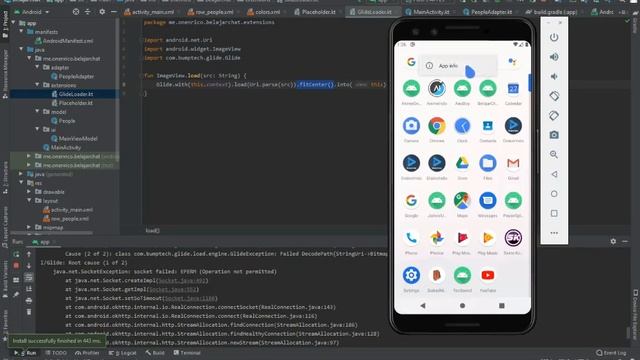Print the console output
The height and width of the screenshot is (360, 640).
pyautogui.click(x=29, y=300)
